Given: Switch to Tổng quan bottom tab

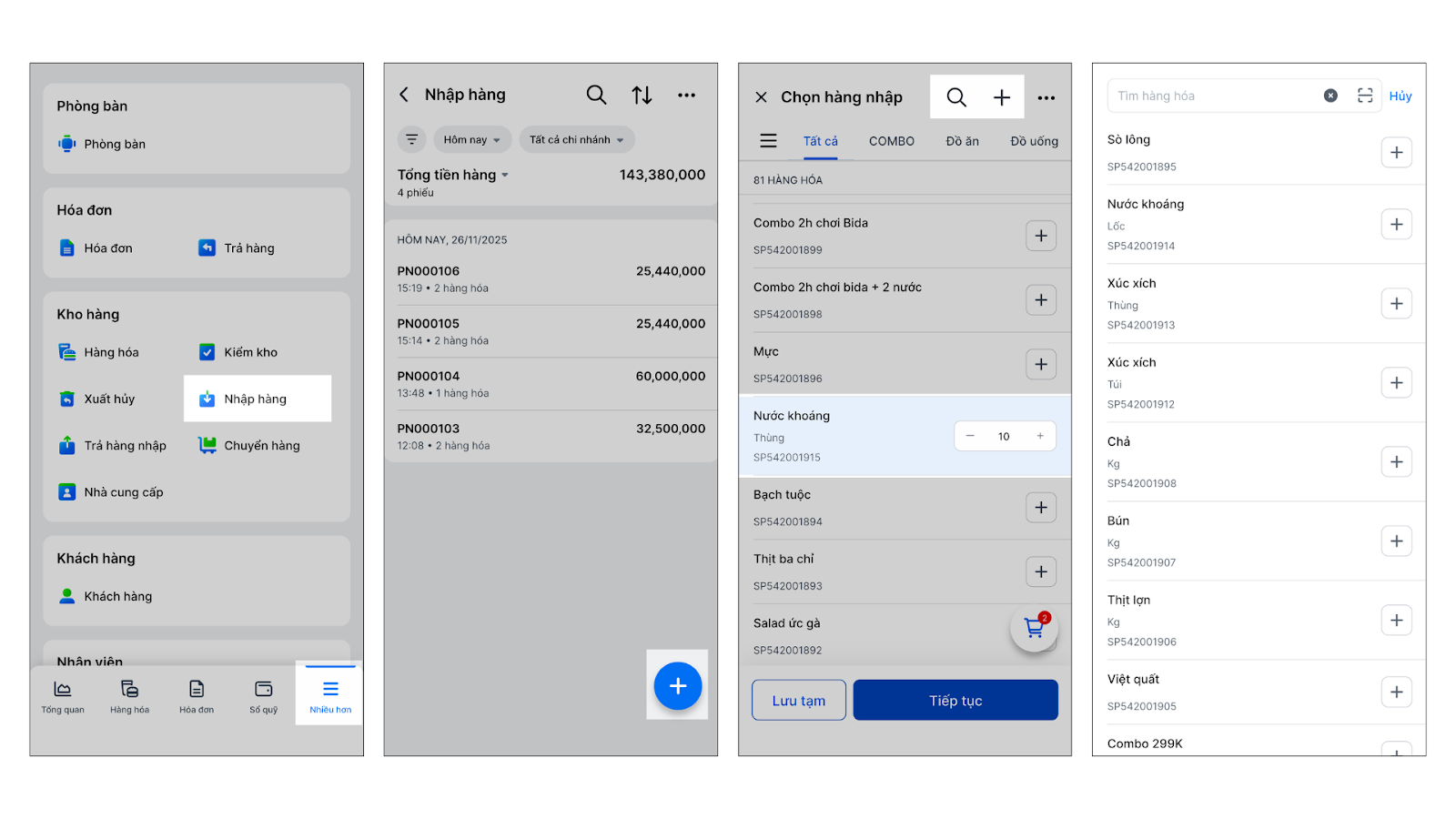Looking at the screenshot, I should [63, 696].
